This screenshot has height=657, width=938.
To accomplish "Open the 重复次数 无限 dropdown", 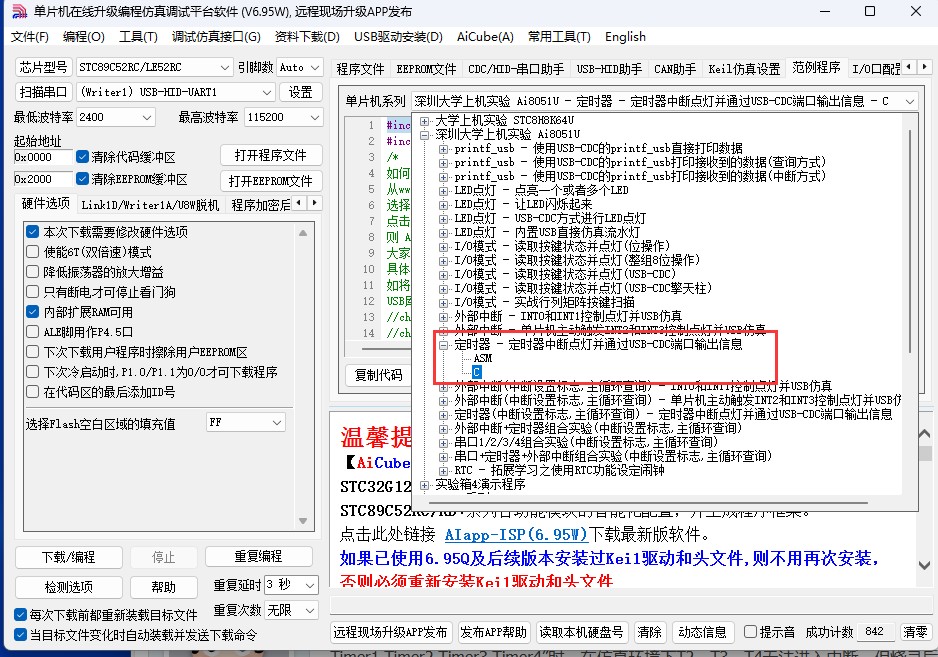I will click(291, 610).
